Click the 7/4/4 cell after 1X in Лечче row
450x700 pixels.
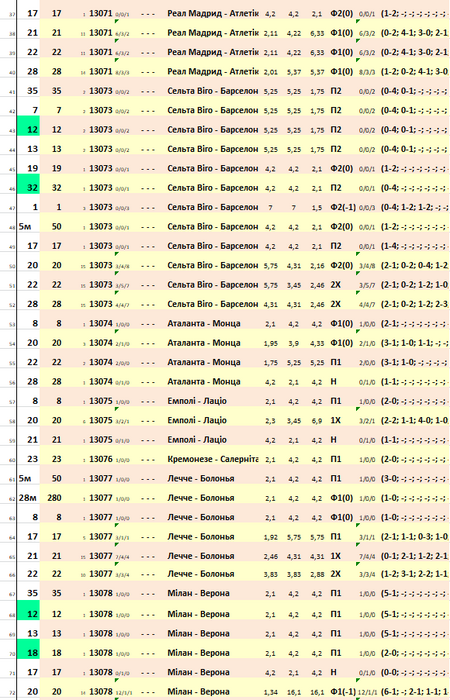pyautogui.click(x=367, y=557)
